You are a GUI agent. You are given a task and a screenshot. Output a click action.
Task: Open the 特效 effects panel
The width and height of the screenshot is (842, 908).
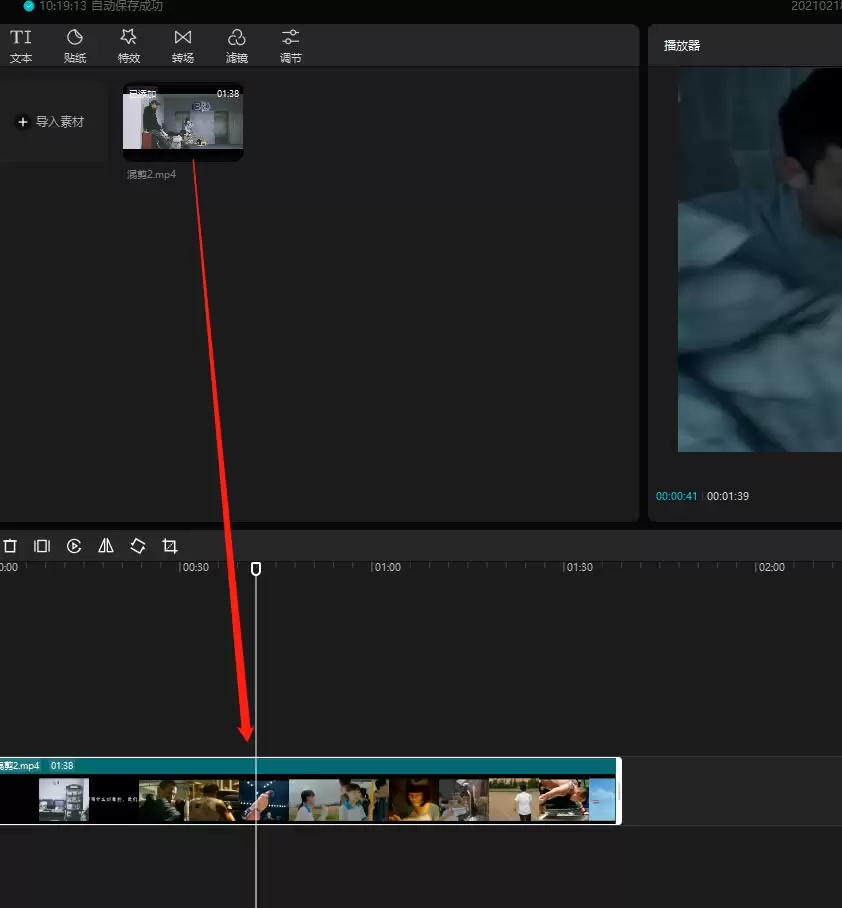point(129,45)
